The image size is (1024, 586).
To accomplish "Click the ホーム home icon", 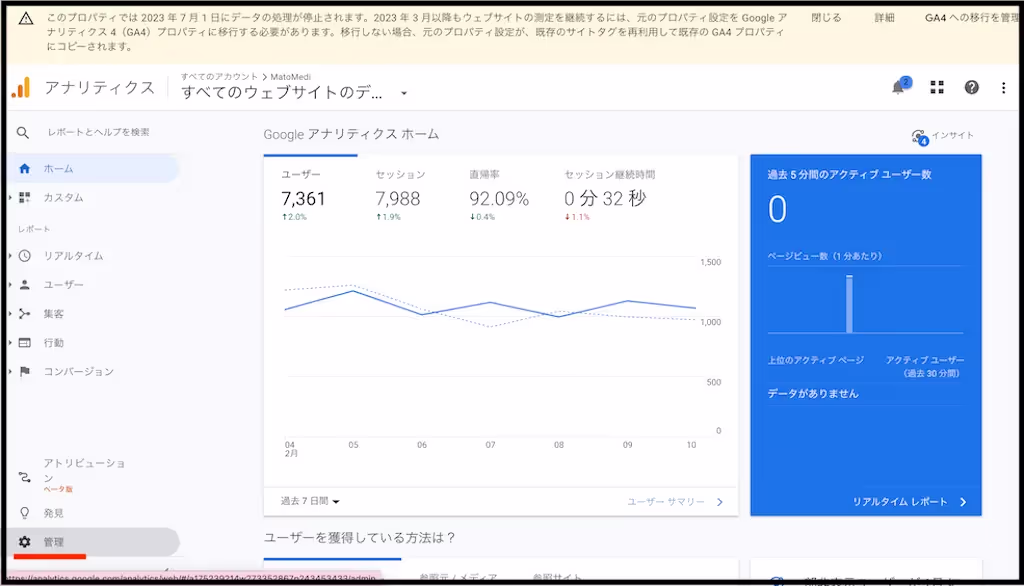I will [x=24, y=169].
